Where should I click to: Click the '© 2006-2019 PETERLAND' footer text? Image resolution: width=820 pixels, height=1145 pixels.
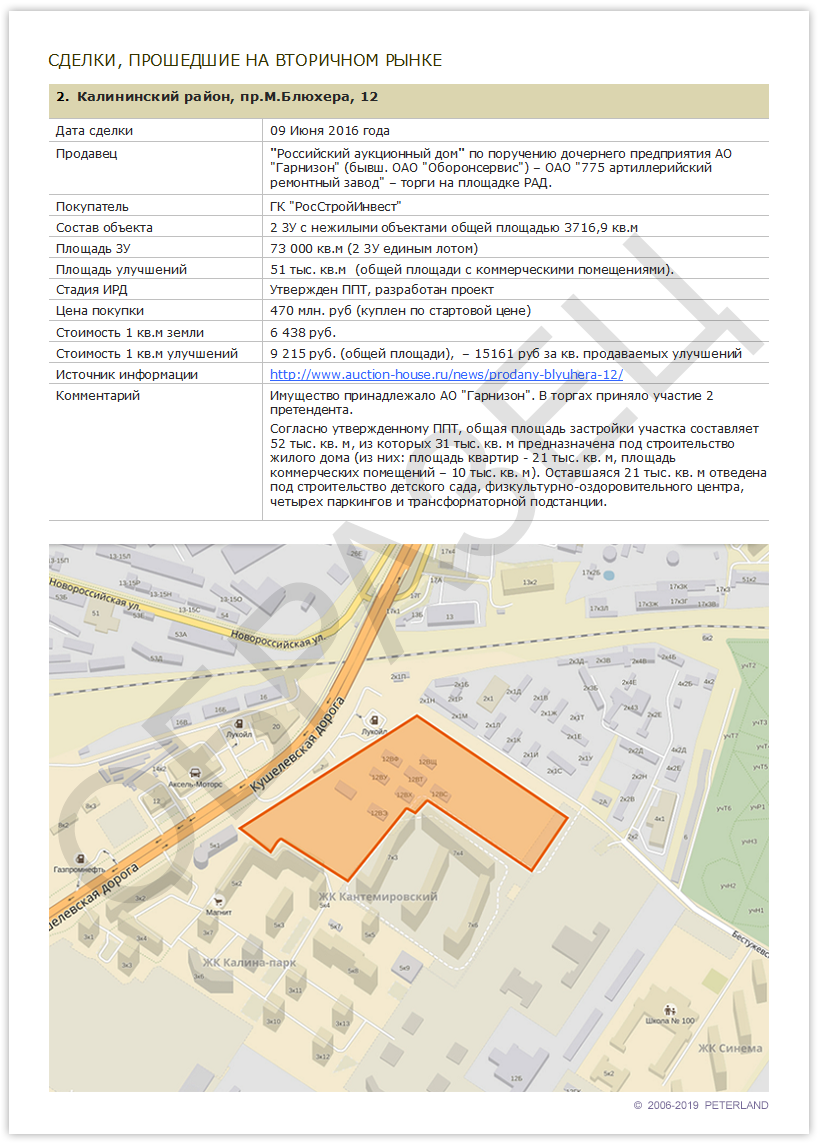701,1105
